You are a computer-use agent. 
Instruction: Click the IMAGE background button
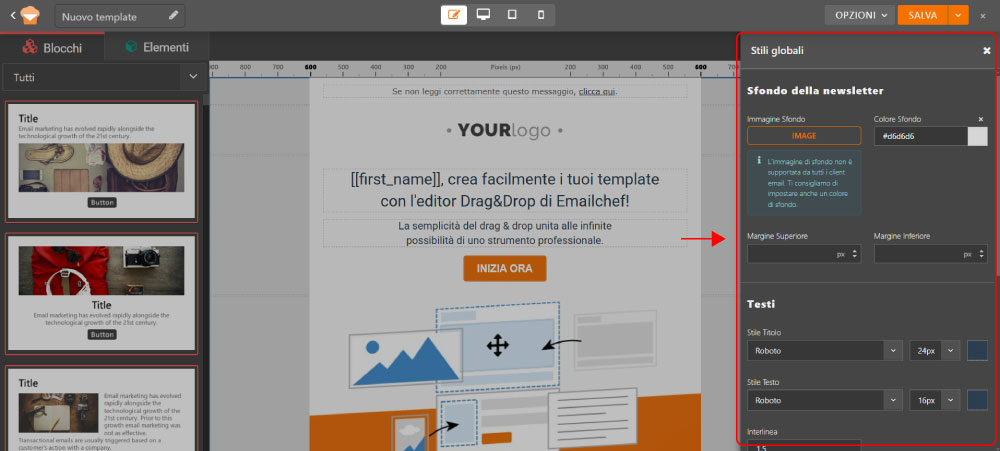click(x=803, y=136)
